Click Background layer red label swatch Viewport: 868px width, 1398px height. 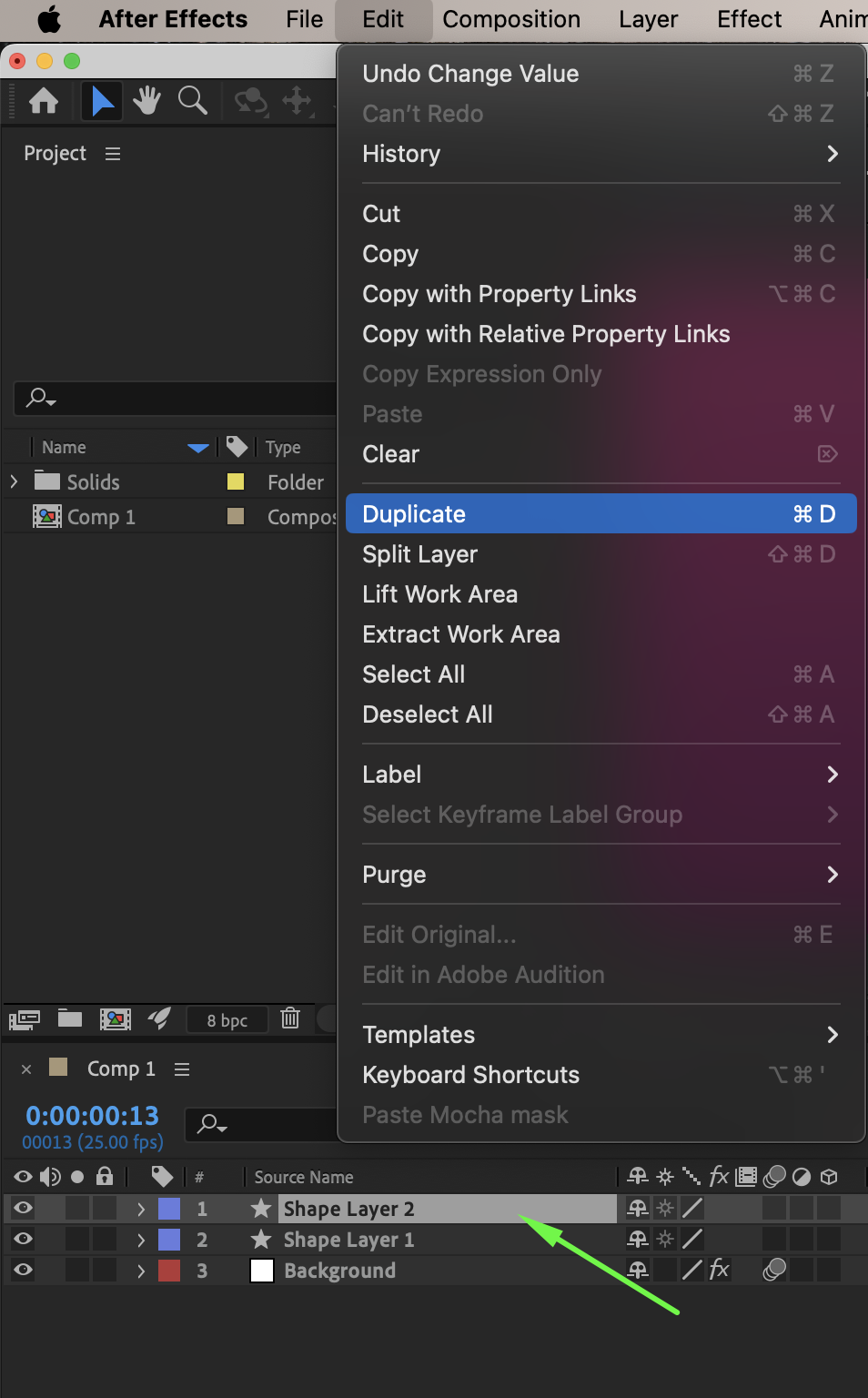point(169,1270)
